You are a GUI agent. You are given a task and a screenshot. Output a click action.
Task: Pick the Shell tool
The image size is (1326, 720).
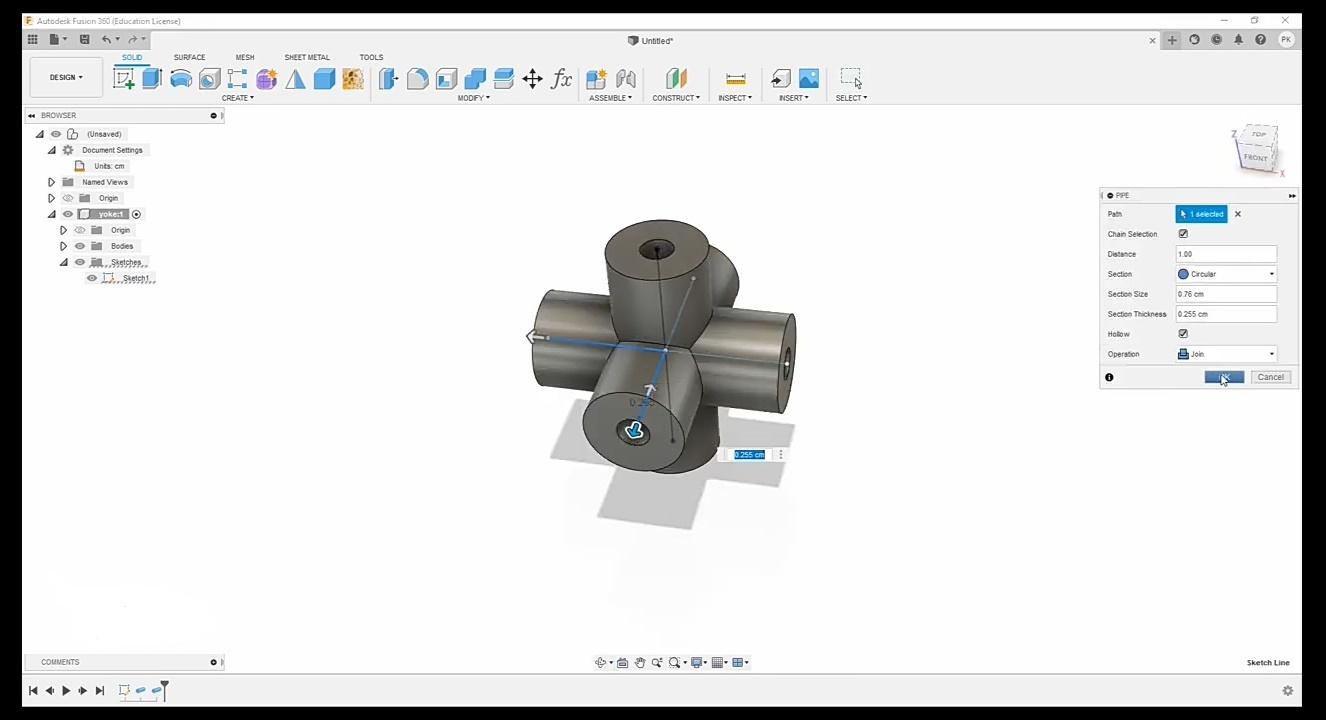(x=446, y=79)
